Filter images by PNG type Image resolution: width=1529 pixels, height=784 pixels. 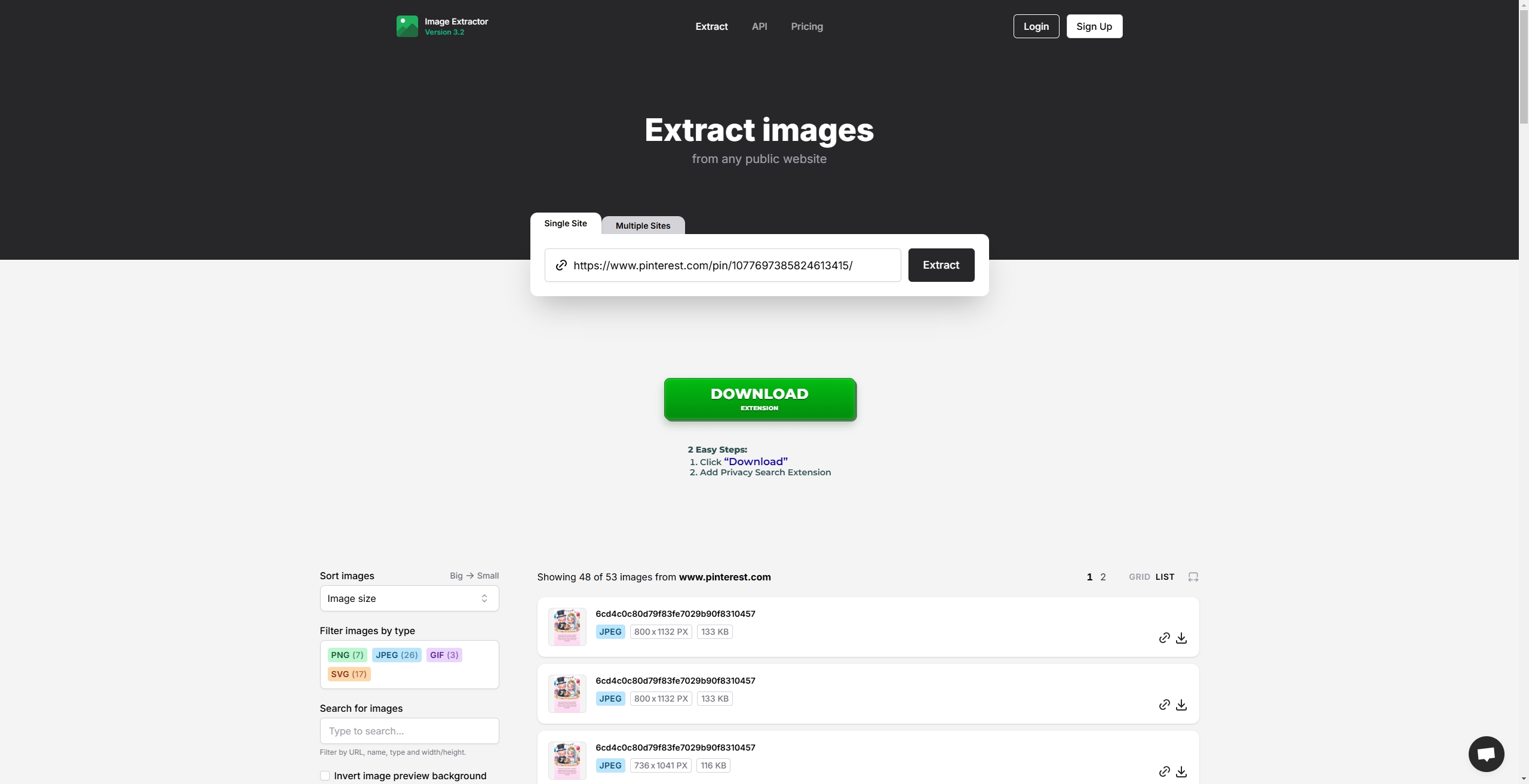tap(347, 655)
